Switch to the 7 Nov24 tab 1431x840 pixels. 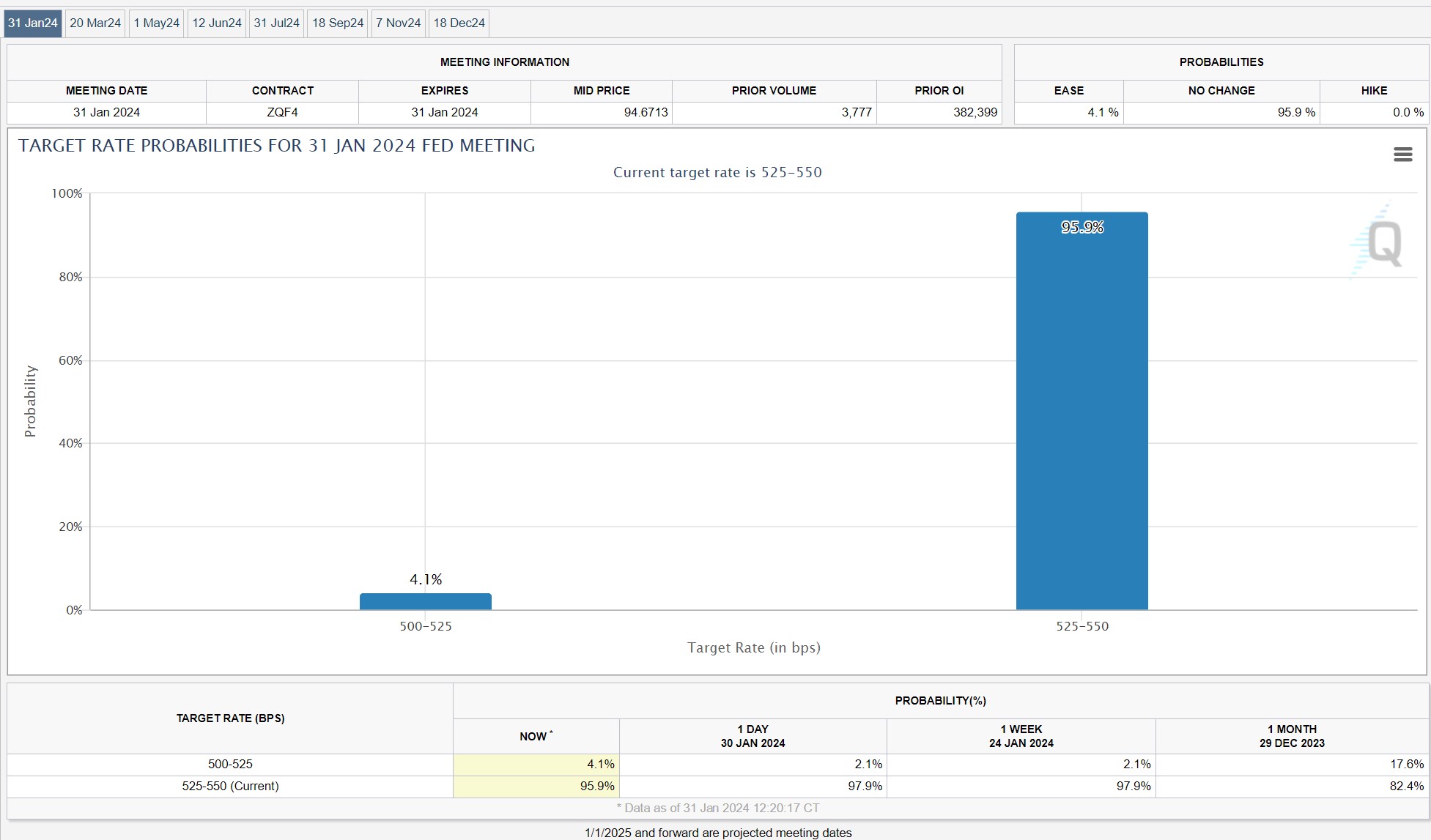399,23
